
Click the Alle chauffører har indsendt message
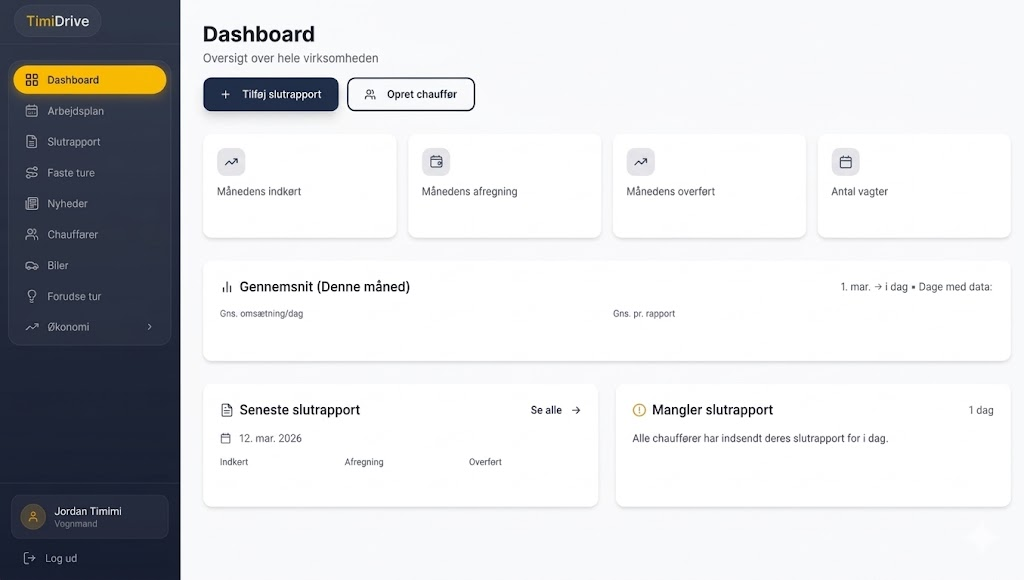(760, 438)
